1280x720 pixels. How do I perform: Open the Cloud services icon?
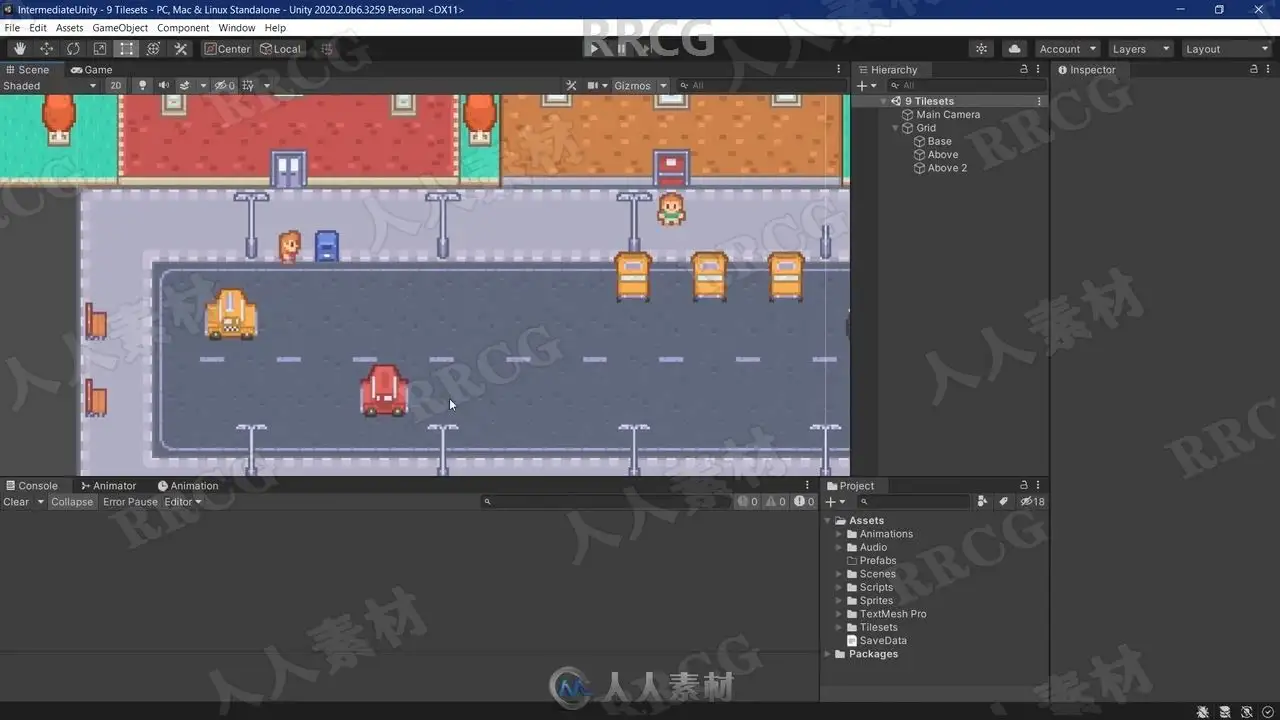[1015, 49]
